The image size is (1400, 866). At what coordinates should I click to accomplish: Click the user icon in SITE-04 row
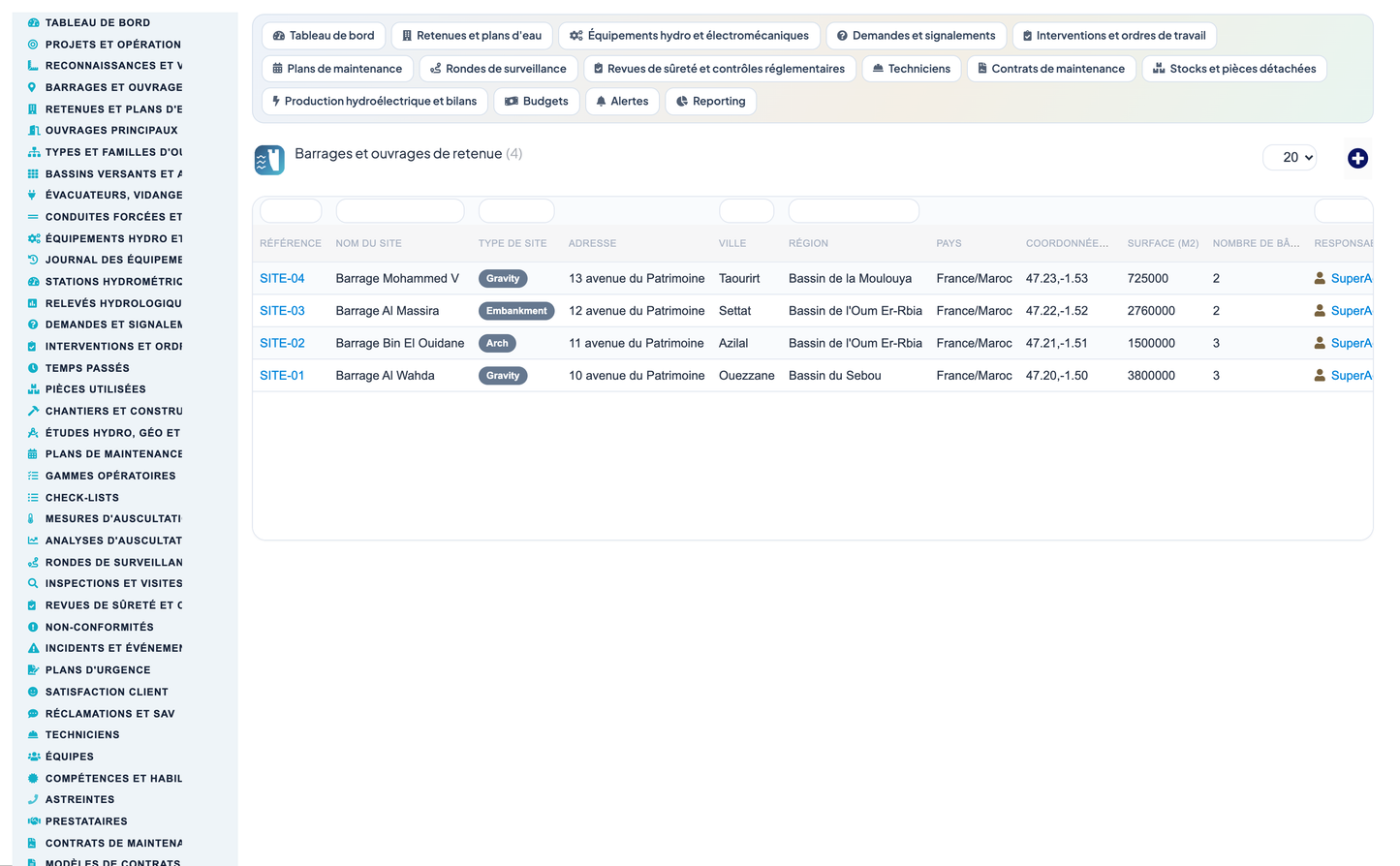[1320, 279]
